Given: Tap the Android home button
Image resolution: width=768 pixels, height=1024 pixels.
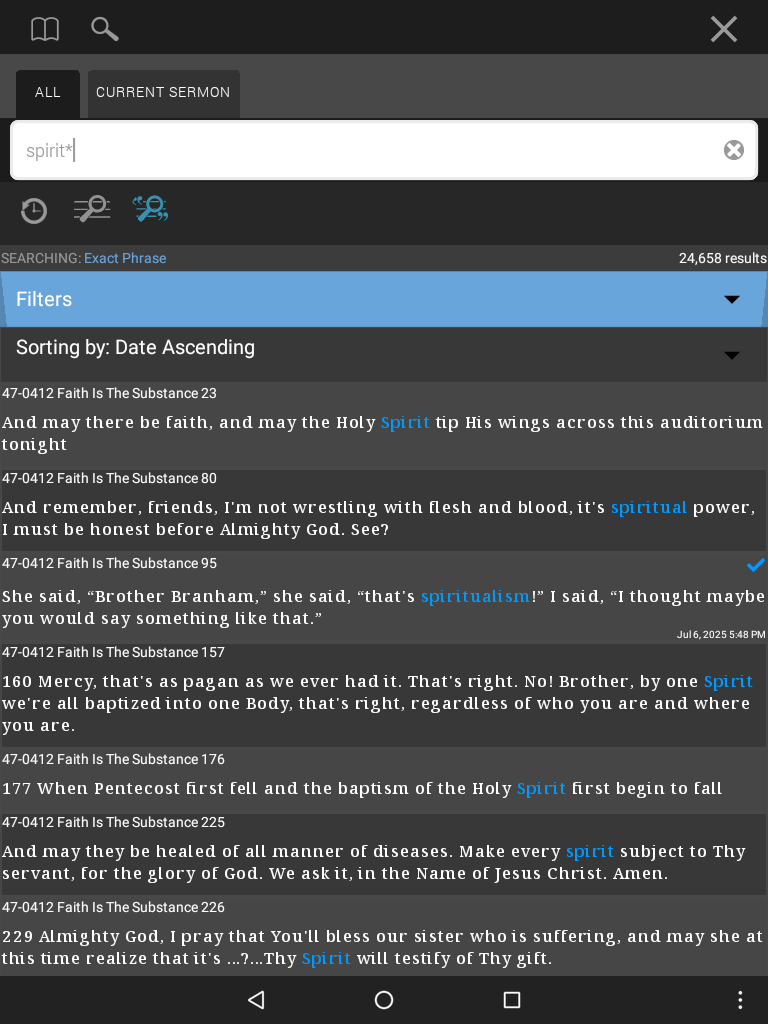Looking at the screenshot, I should [384, 999].
